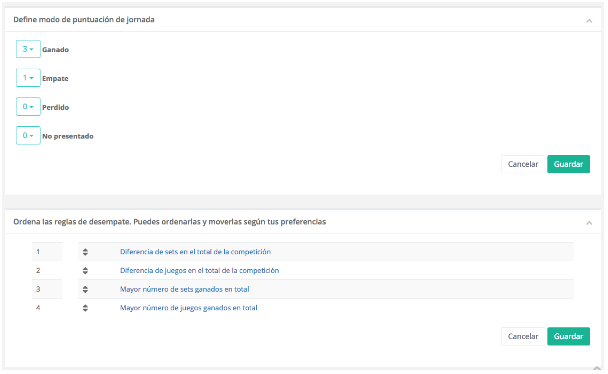
Task: Click the 'Perdido' label
Action: pos(55,107)
